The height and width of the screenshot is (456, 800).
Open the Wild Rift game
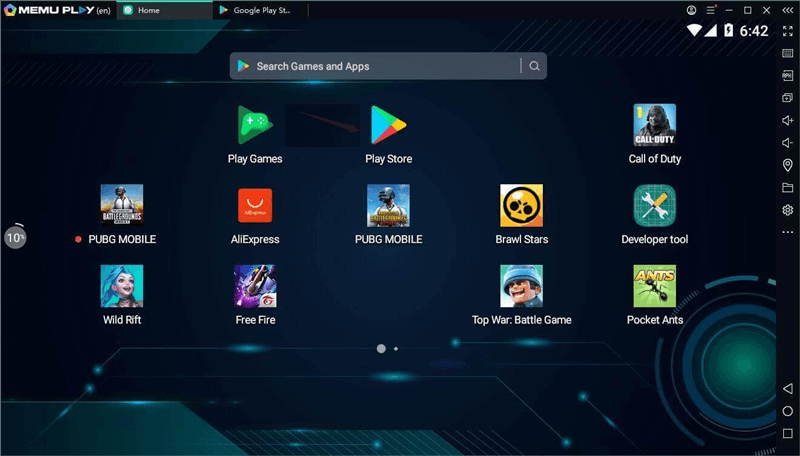[x=121, y=287]
